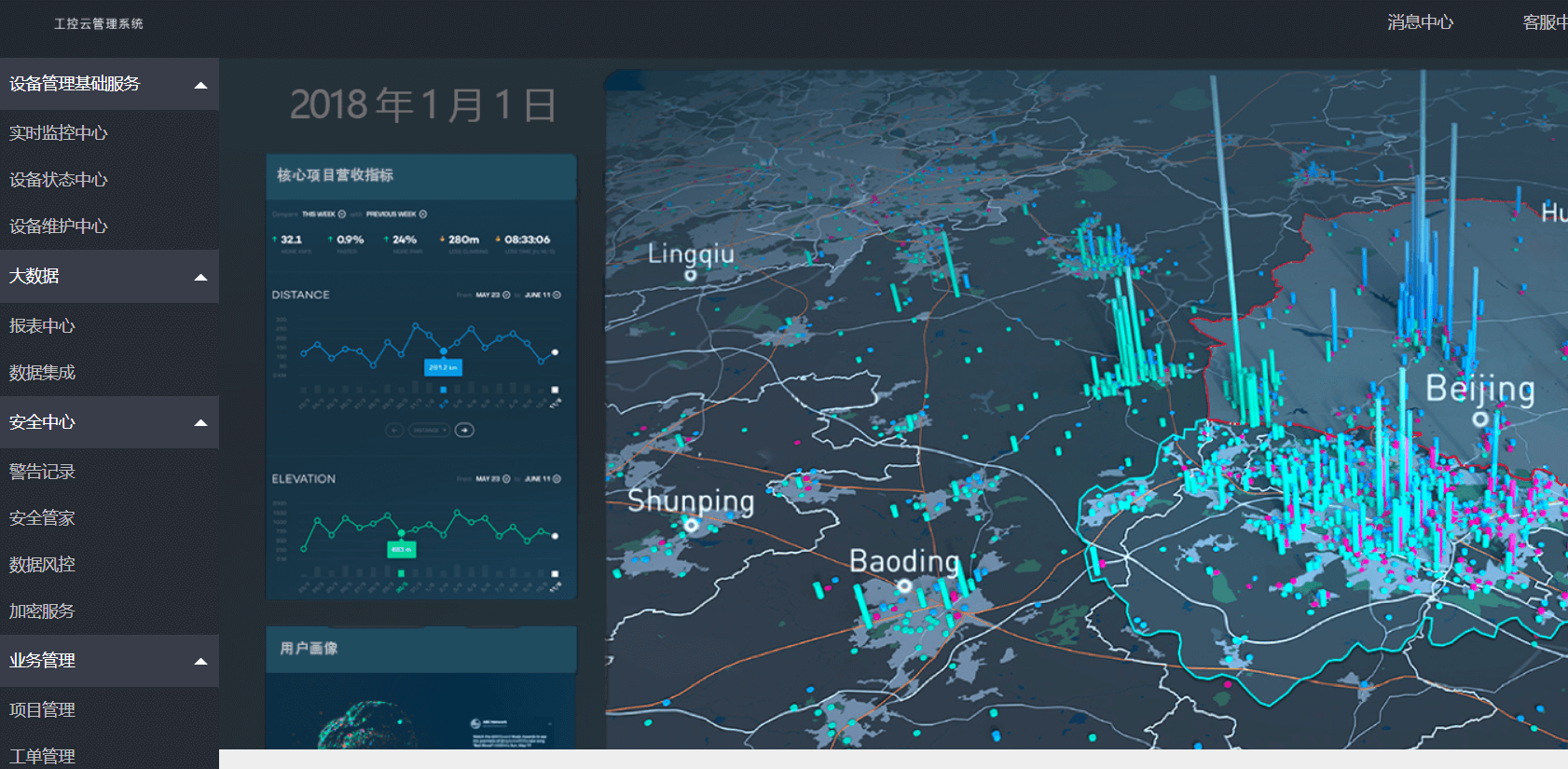Viewport: 1568px width, 769px height.
Task: Click the Beijing location marker on map
Action: click(x=1479, y=419)
